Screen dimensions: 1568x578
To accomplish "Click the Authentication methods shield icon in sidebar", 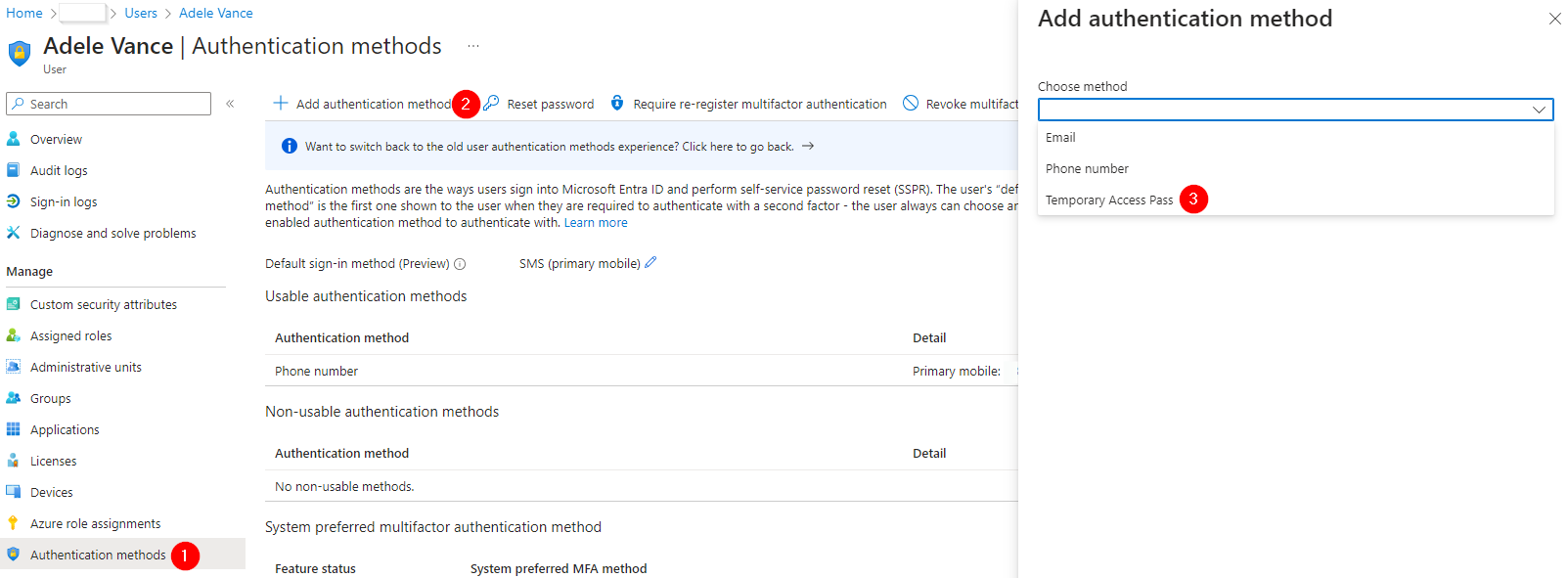I will [13, 555].
